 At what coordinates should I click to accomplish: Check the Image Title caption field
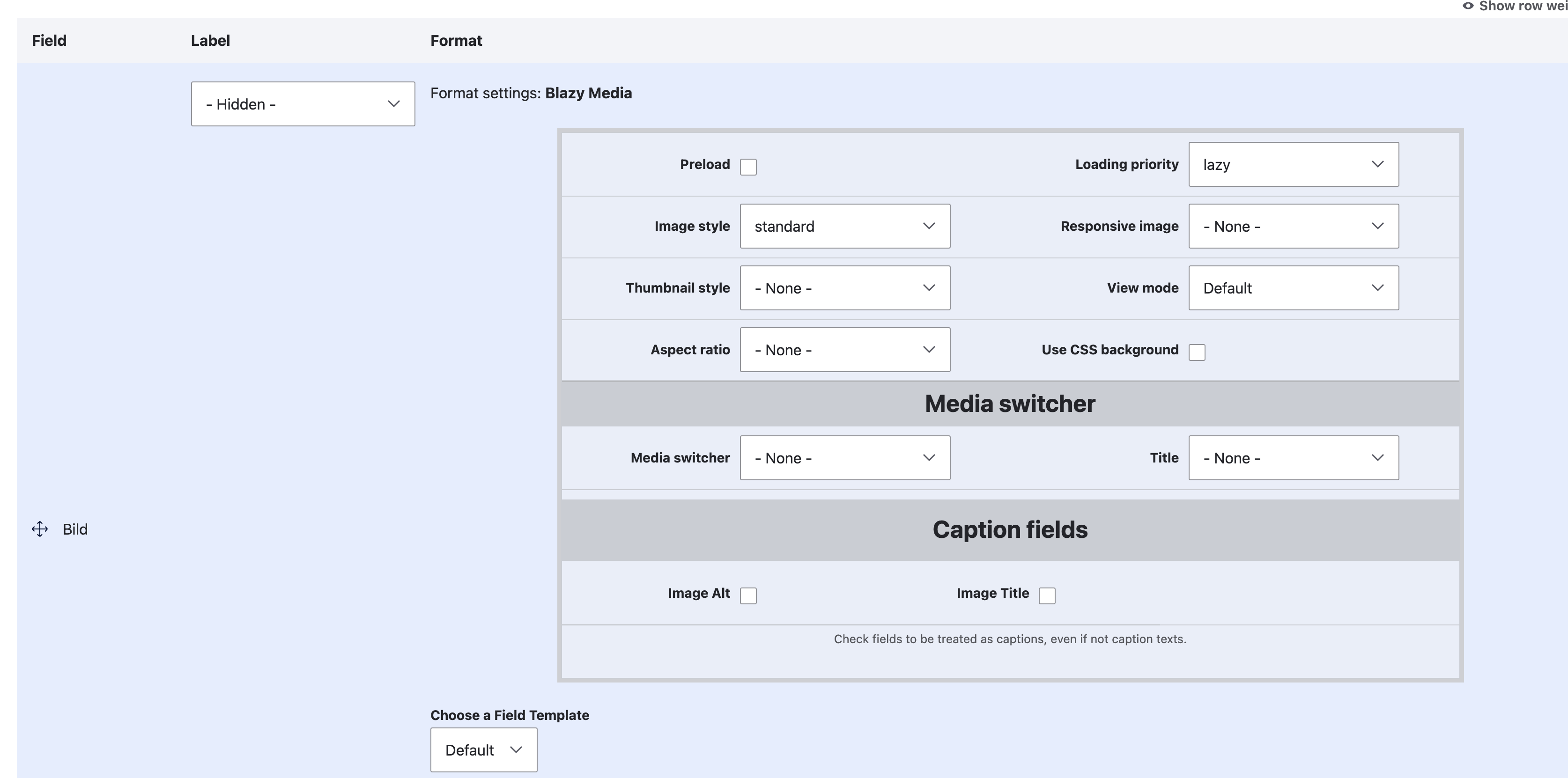tap(1047, 595)
